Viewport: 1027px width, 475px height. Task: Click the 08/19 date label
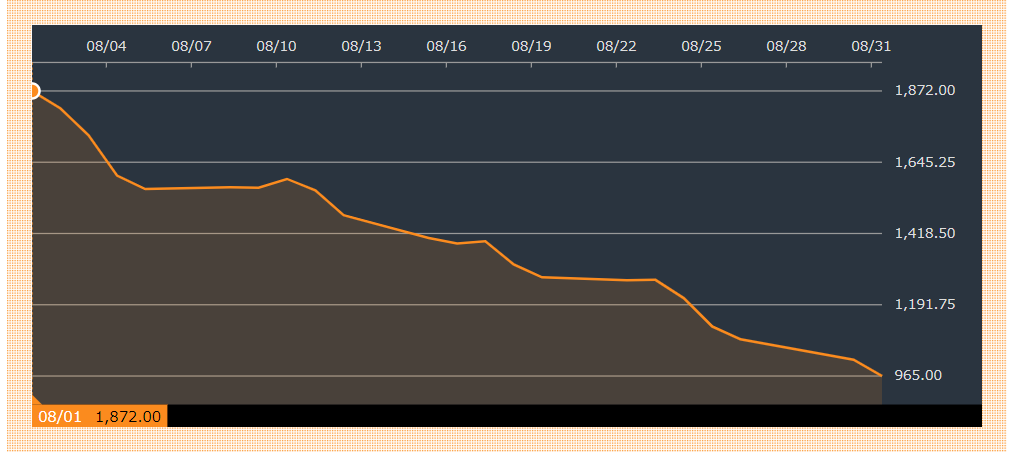point(531,46)
